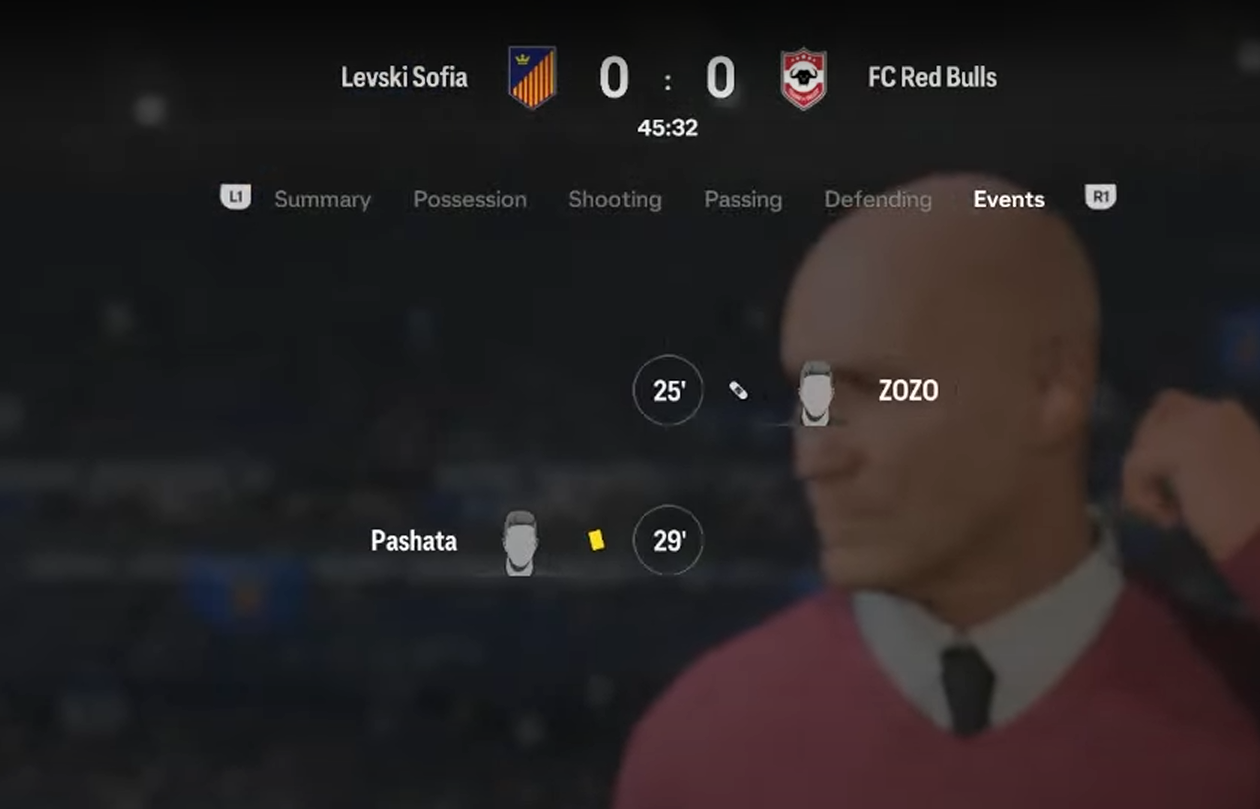Select the ZOZO player name
This screenshot has width=1260, height=809.
pyautogui.click(x=908, y=391)
